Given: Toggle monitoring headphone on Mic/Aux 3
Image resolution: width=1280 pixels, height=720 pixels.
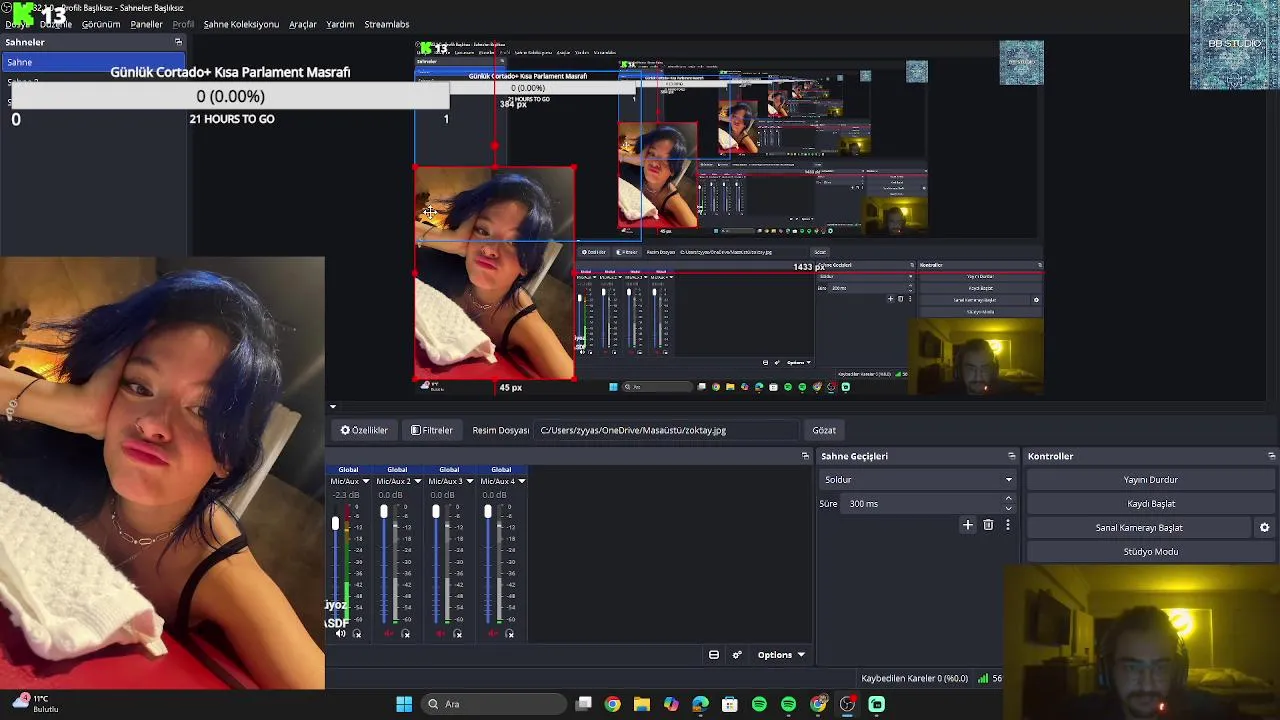Looking at the screenshot, I should point(457,634).
